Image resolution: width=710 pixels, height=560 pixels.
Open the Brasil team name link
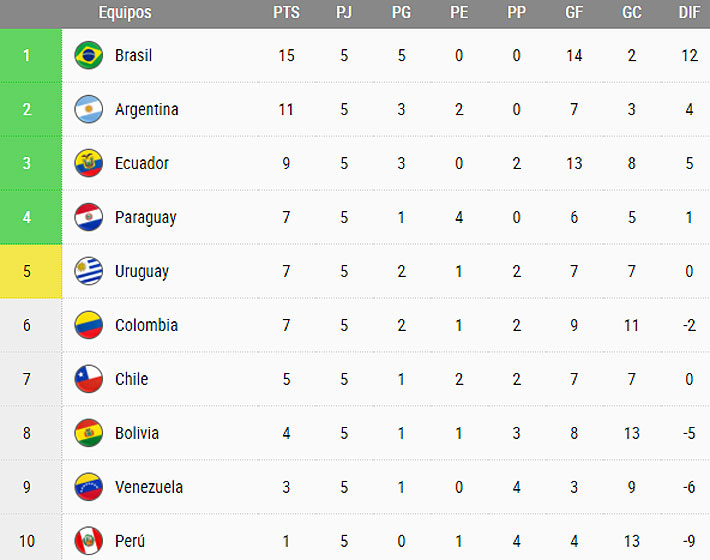click(133, 55)
